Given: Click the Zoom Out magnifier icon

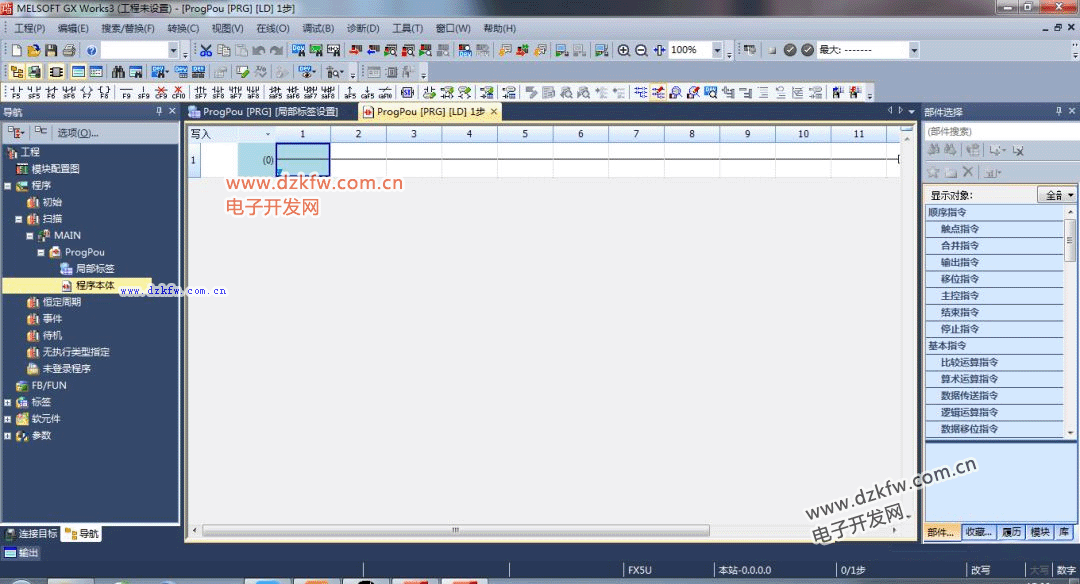Looking at the screenshot, I should pos(641,50).
